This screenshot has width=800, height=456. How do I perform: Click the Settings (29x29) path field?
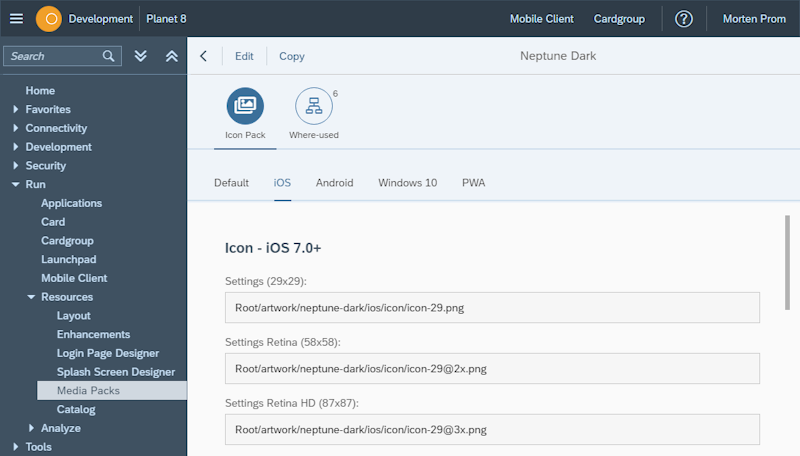pos(492,308)
